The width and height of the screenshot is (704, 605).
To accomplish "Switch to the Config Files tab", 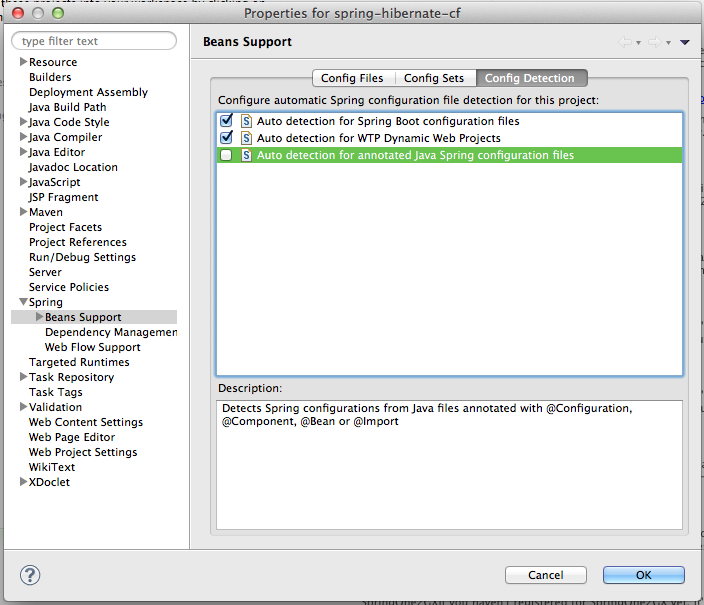I will click(x=352, y=78).
